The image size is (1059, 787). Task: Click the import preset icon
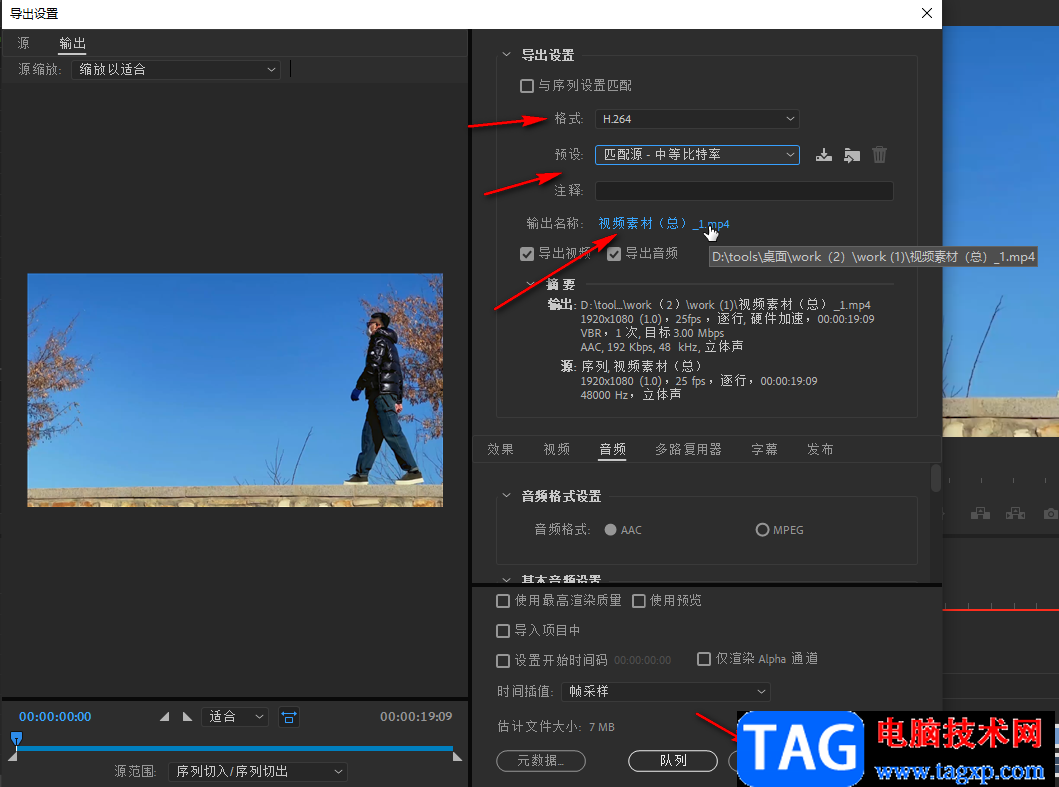click(x=852, y=155)
